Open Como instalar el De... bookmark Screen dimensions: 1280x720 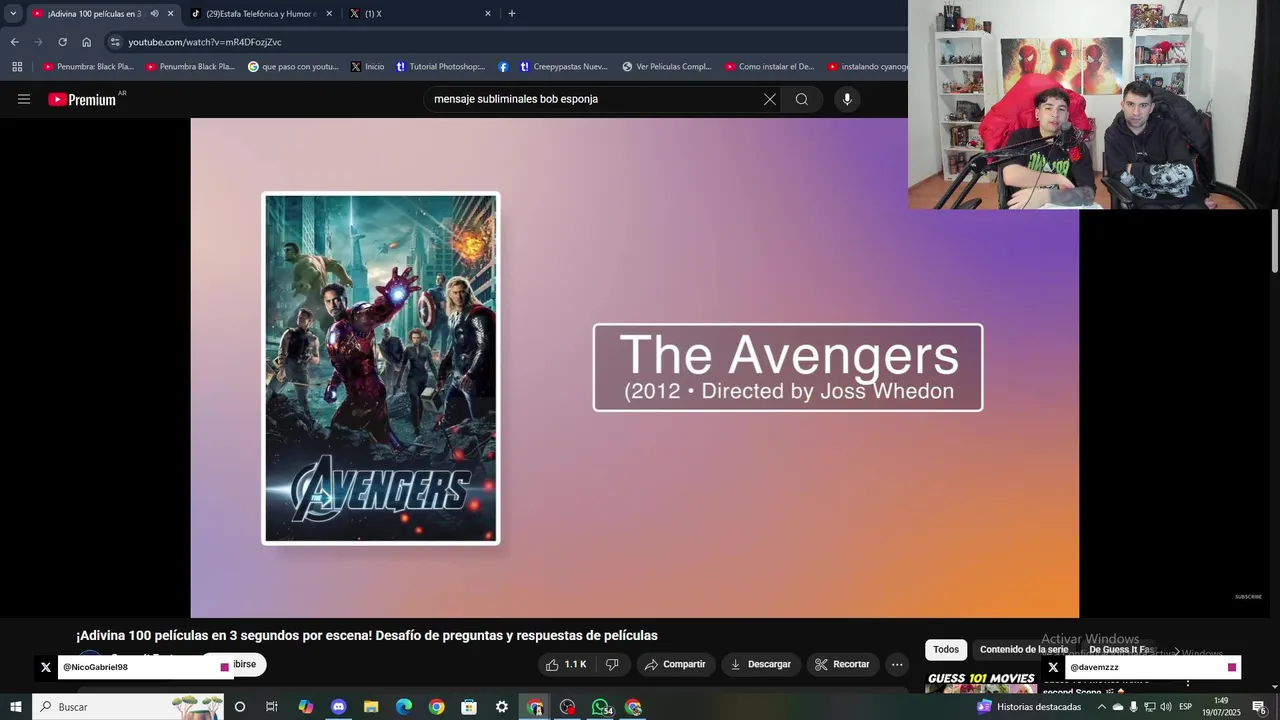[x=770, y=67]
